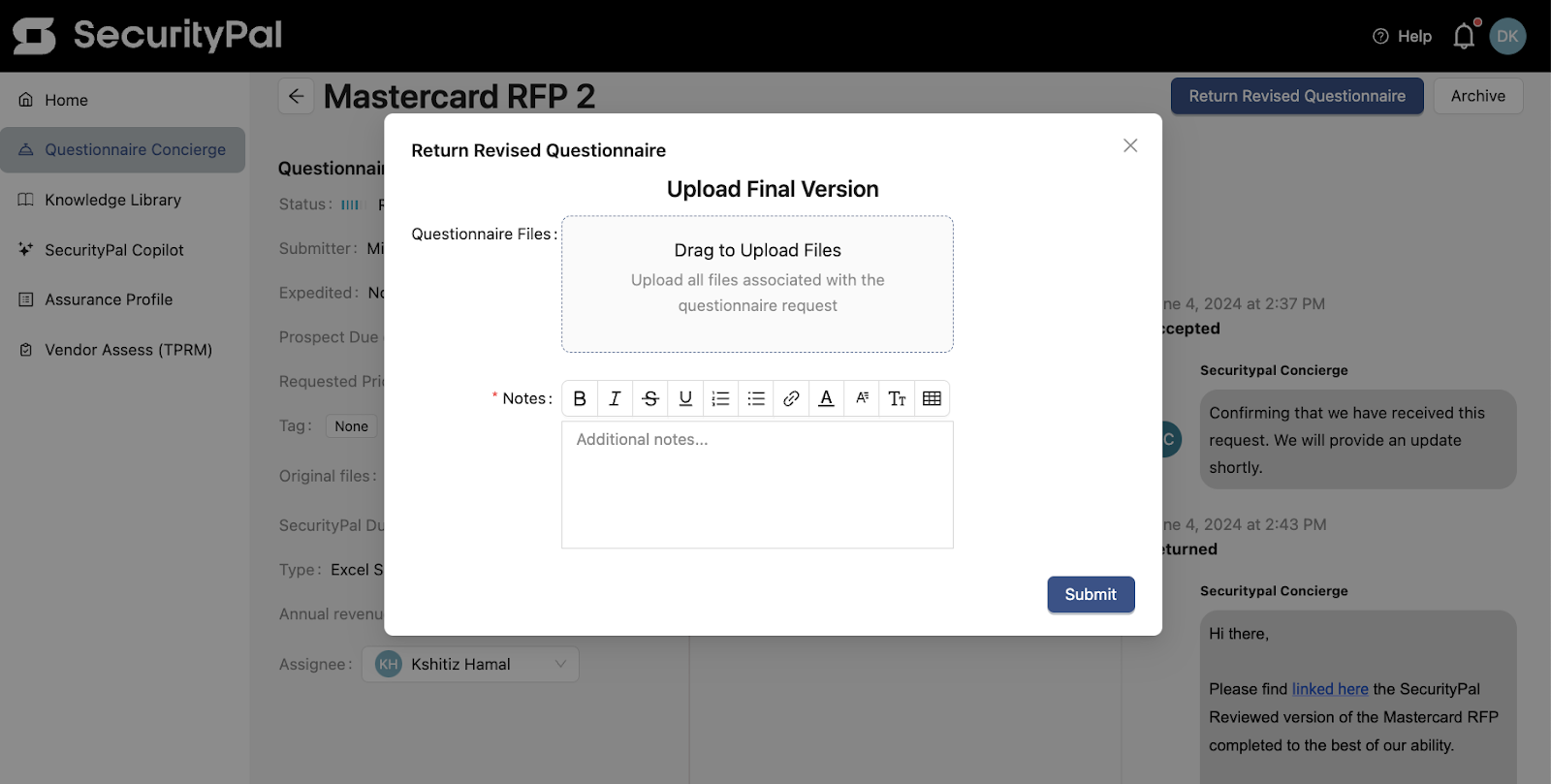The width and height of the screenshot is (1551, 784).
Task: Open the Help menu
Action: [1402, 36]
